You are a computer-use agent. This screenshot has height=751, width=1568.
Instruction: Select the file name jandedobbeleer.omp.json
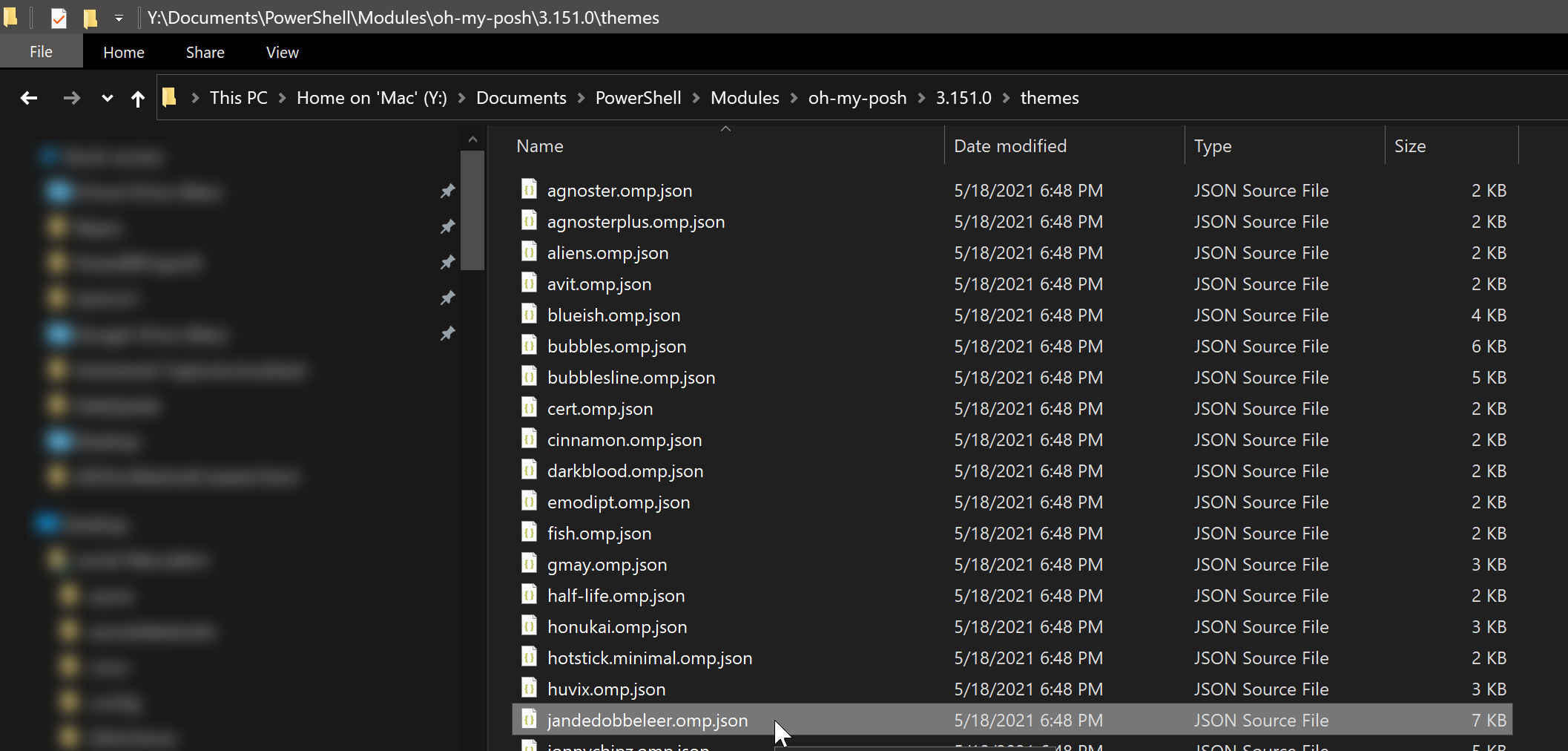(x=648, y=721)
